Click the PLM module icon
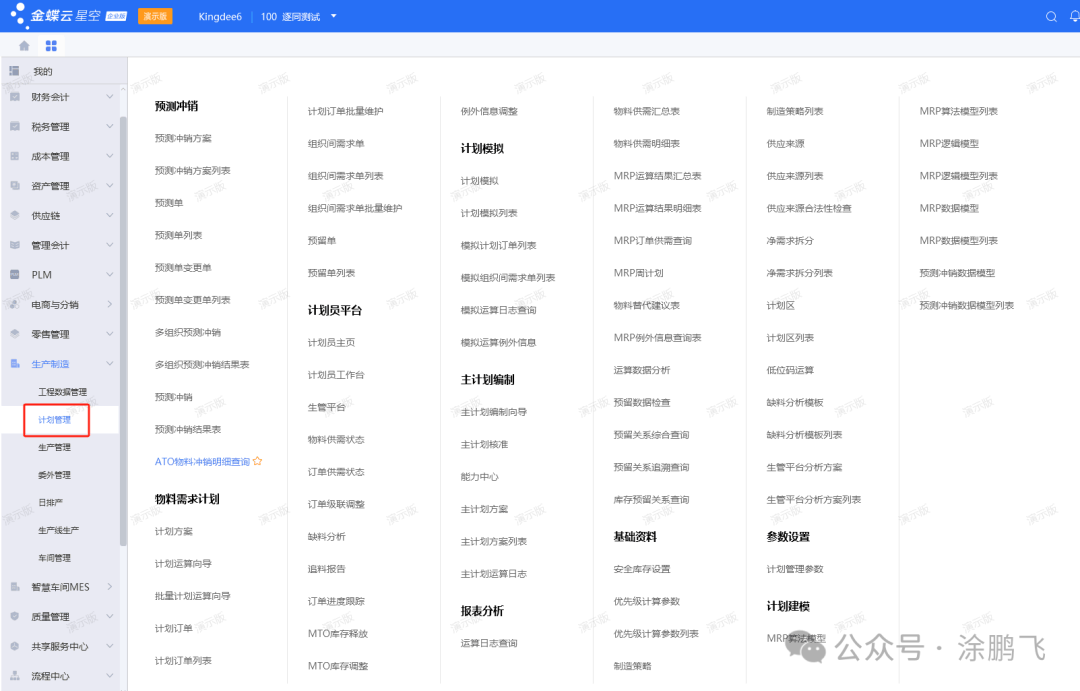 [x=14, y=274]
